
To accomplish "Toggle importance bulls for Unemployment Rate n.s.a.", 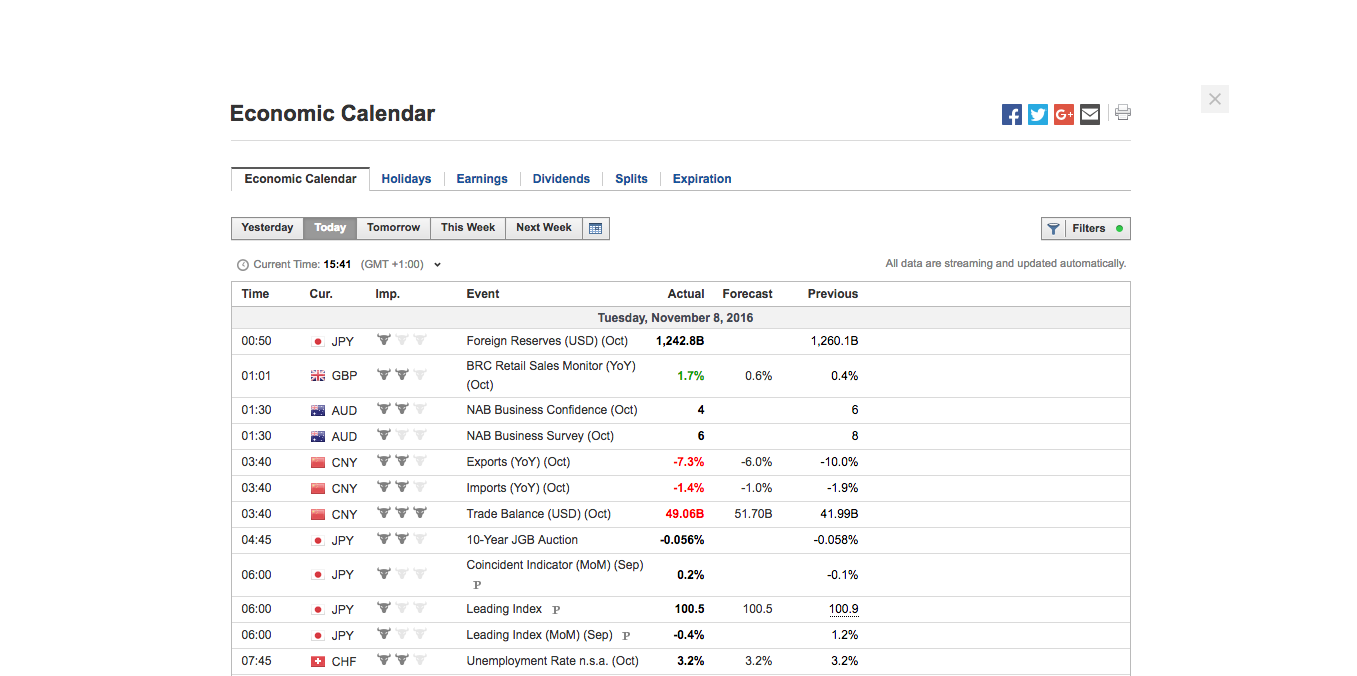I will [x=401, y=660].
